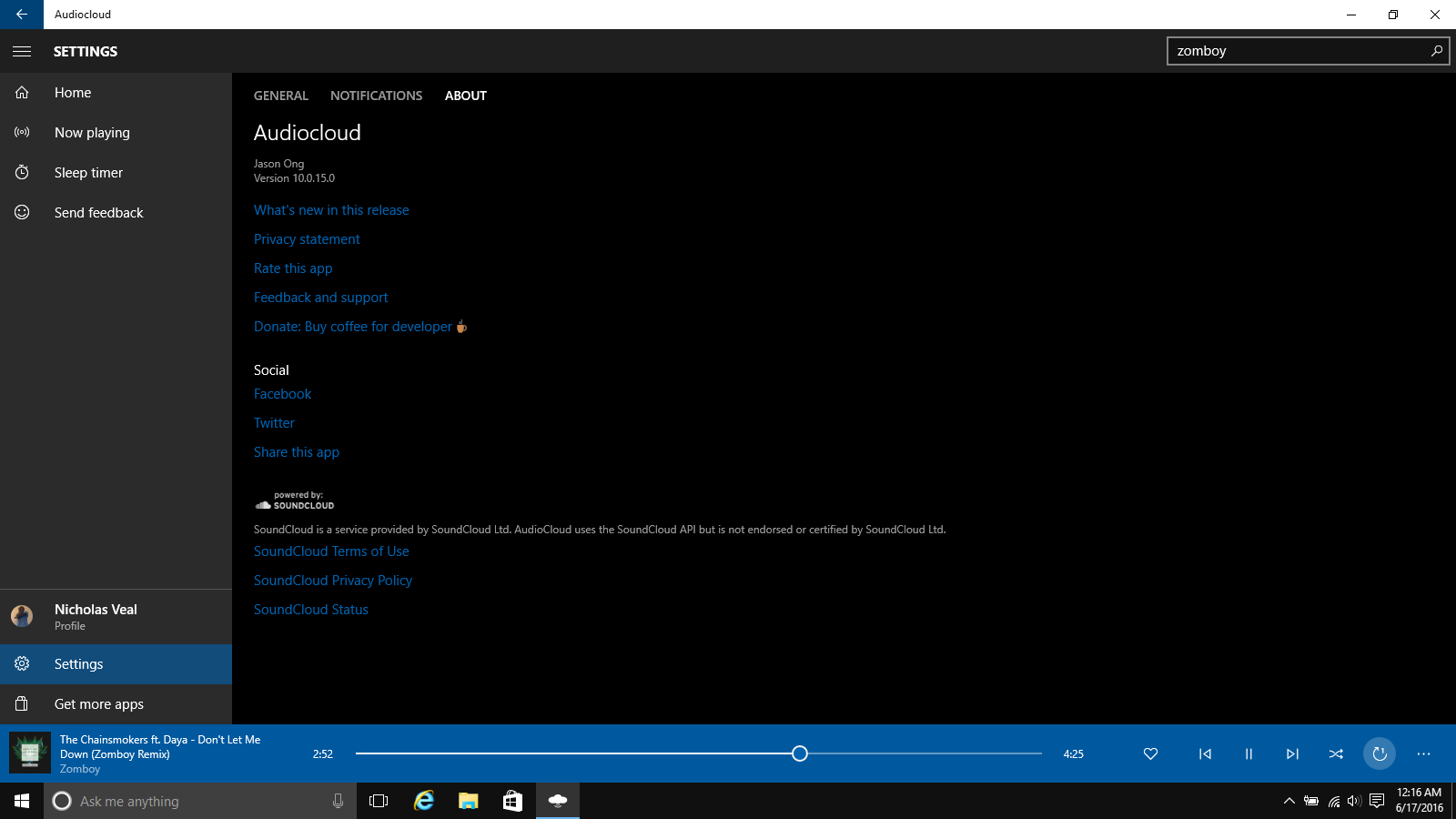Open Nicholas Veal profile

pos(116,617)
